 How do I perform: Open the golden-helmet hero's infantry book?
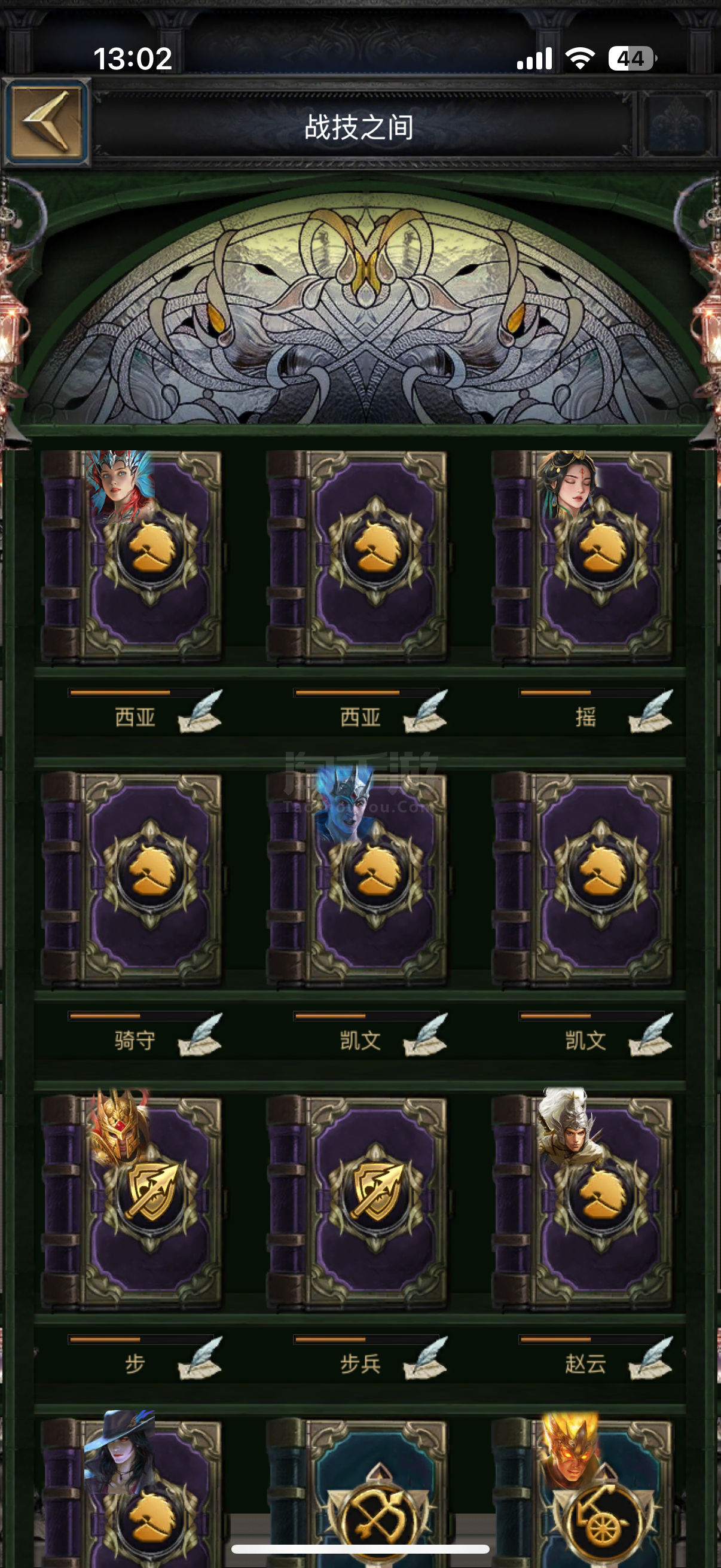pyautogui.click(x=132, y=1202)
